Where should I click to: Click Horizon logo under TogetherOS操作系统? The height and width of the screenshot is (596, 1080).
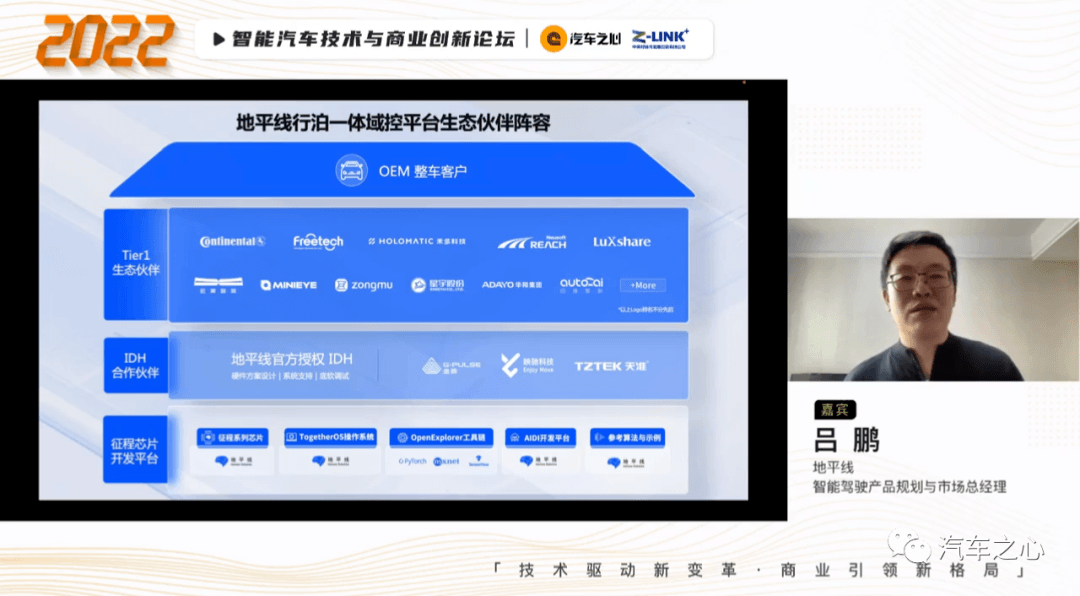point(331,461)
